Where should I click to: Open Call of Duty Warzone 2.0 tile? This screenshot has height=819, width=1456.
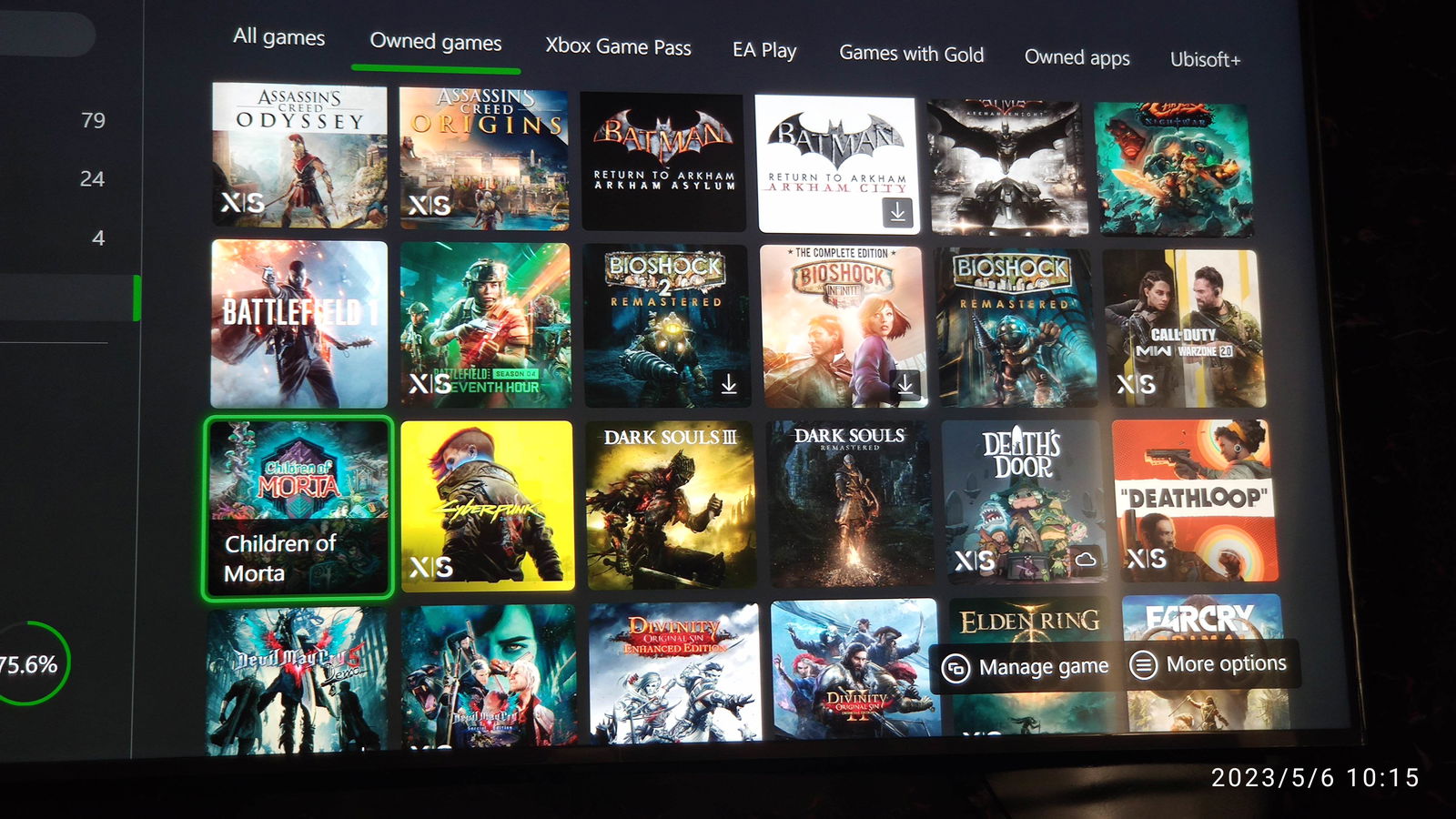point(1183,329)
